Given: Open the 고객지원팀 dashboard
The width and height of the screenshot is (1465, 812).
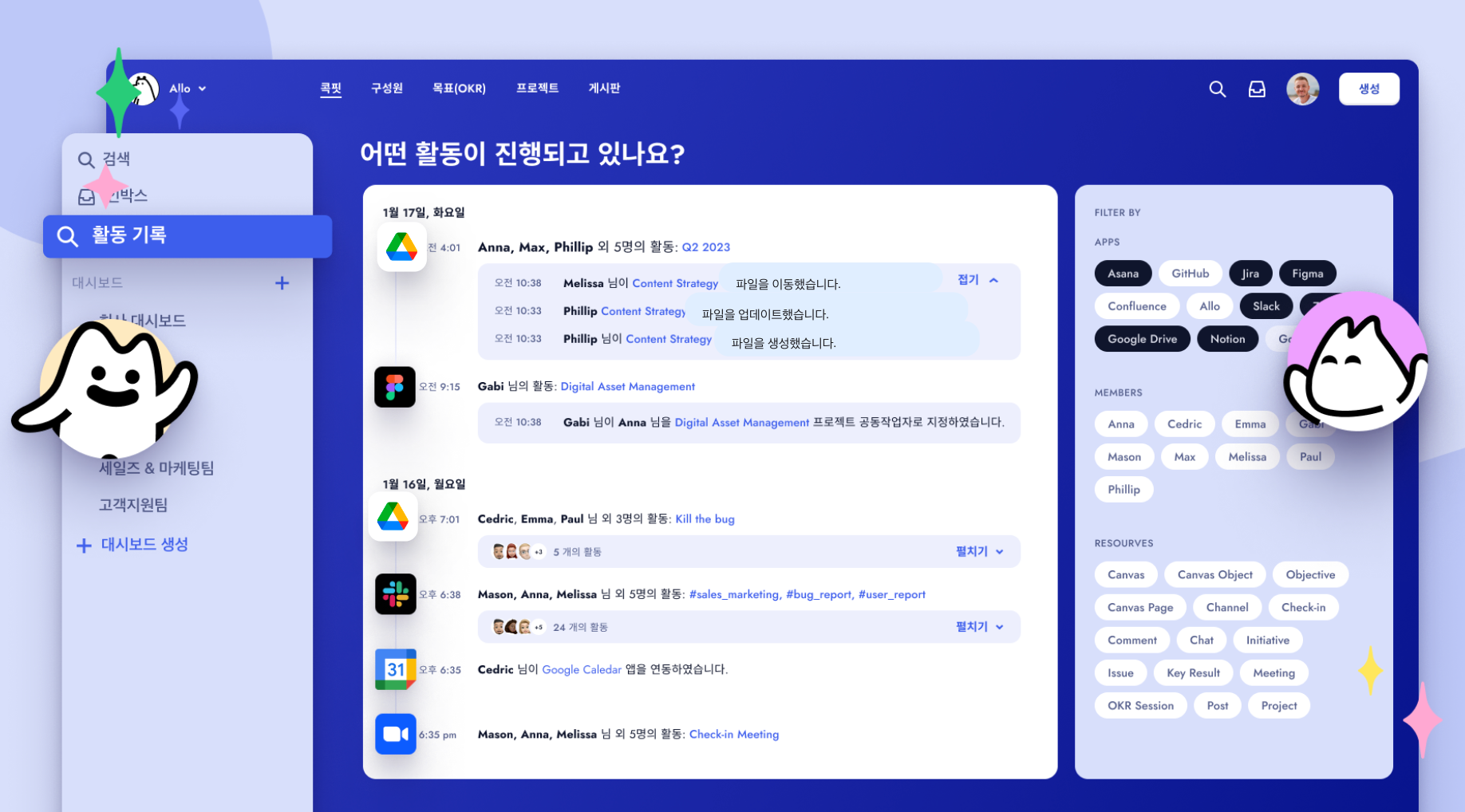Looking at the screenshot, I should coord(133,505).
